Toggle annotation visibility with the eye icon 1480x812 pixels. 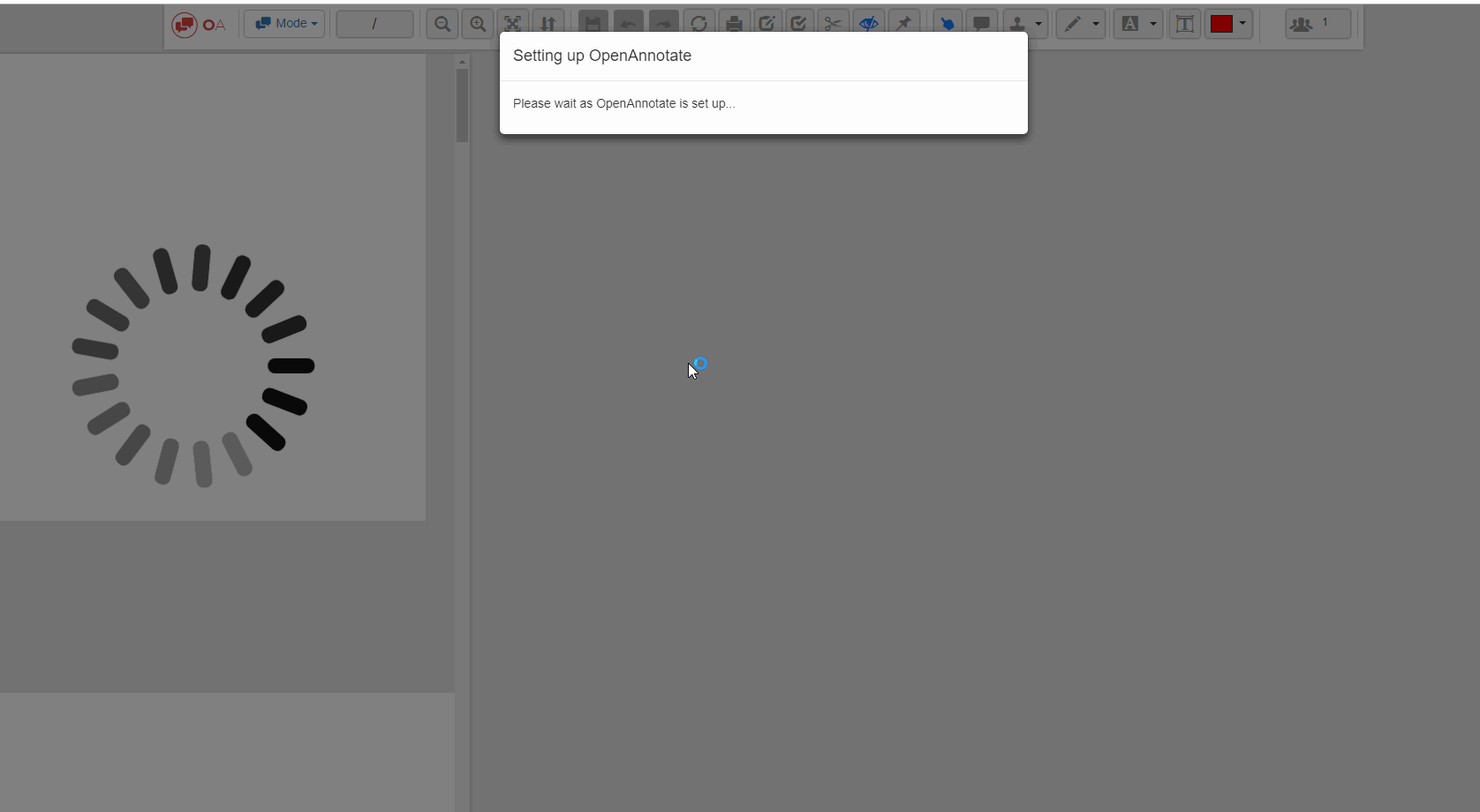pos(868,24)
